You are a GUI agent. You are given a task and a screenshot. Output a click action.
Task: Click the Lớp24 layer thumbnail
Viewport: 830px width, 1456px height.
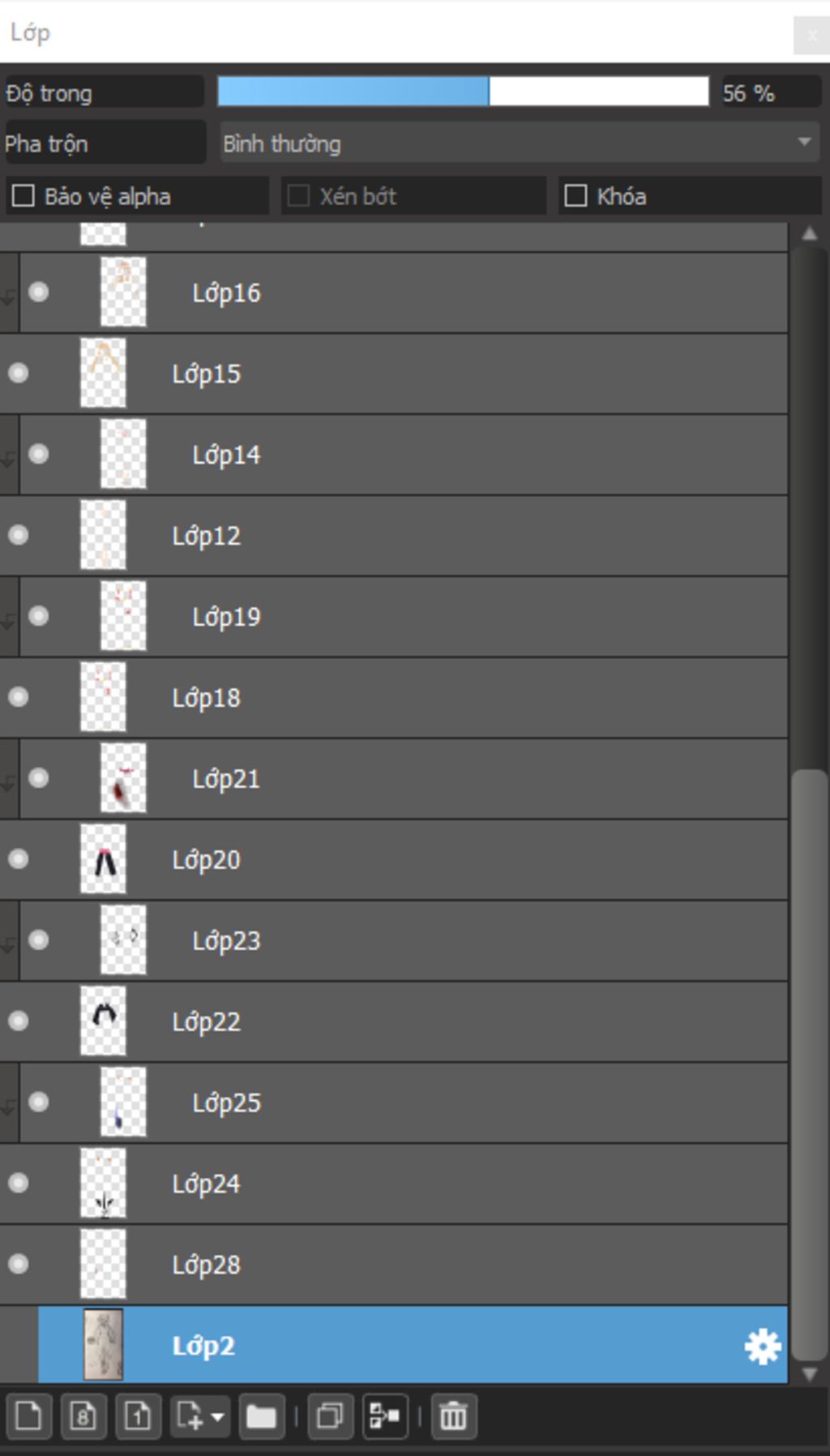pos(103,1184)
